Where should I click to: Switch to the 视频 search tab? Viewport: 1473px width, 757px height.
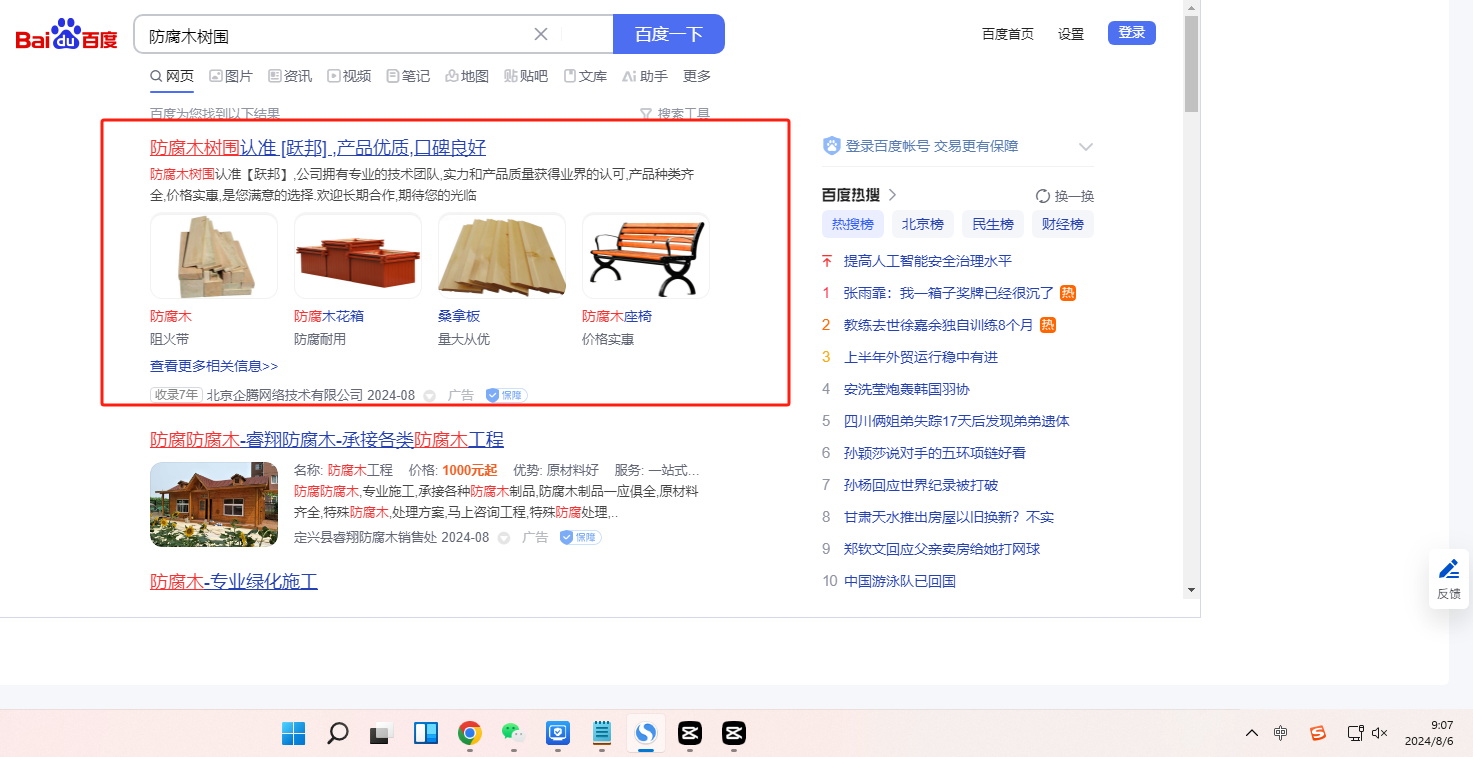(349, 76)
